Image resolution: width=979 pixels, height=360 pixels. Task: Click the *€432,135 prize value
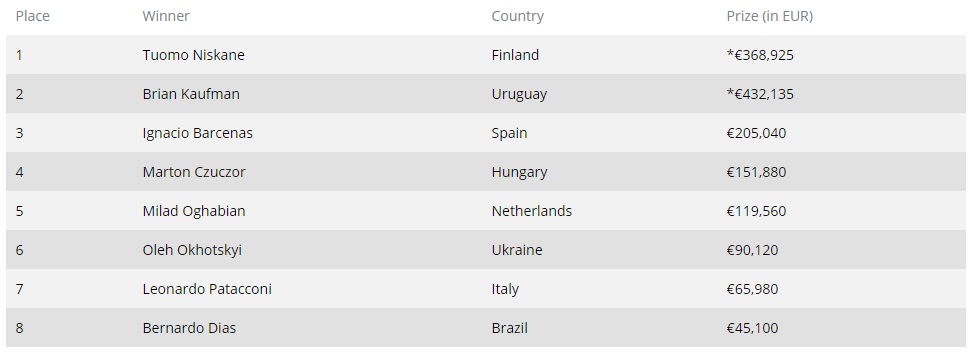[760, 94]
